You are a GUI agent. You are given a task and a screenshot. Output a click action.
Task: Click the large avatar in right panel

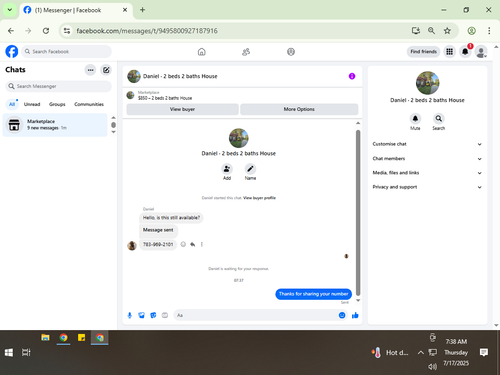427,83
